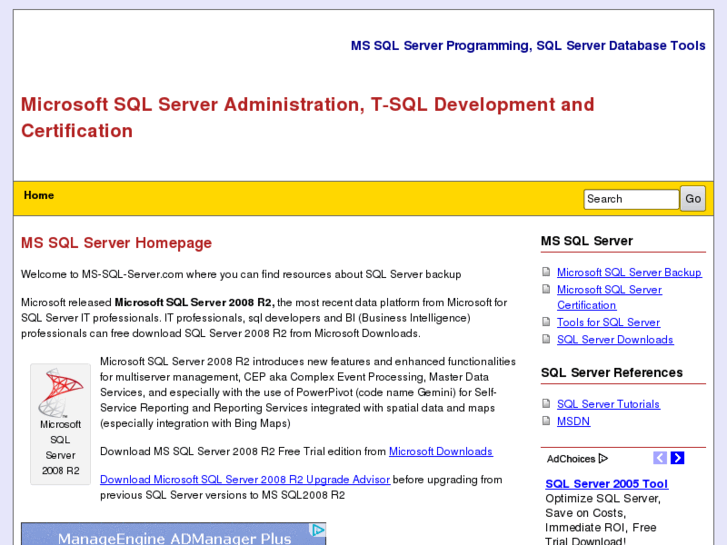Click the MS SQL Server Programming tagline
The image size is (727, 545).
pos(528,45)
